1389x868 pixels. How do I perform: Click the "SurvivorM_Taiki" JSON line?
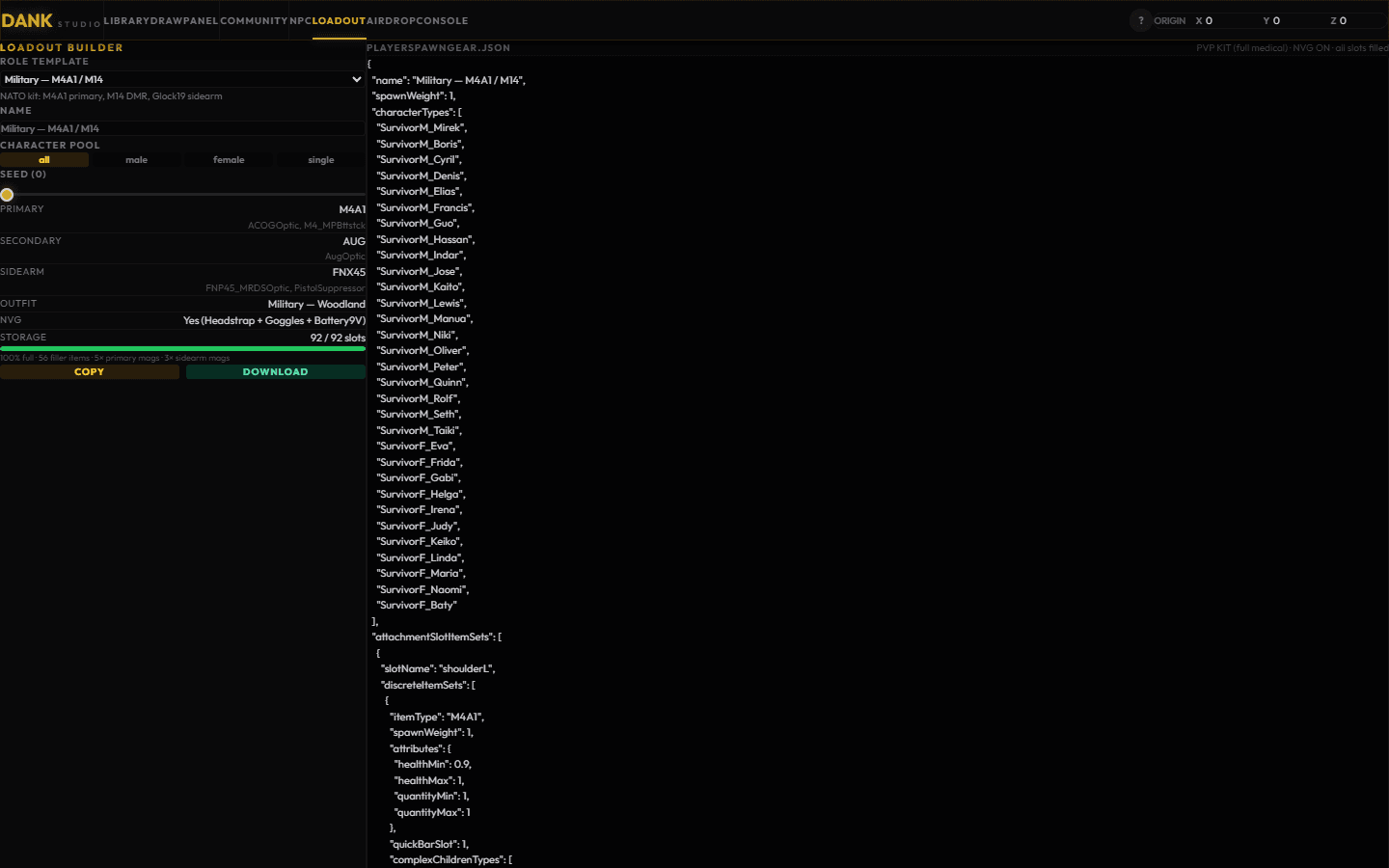(419, 430)
